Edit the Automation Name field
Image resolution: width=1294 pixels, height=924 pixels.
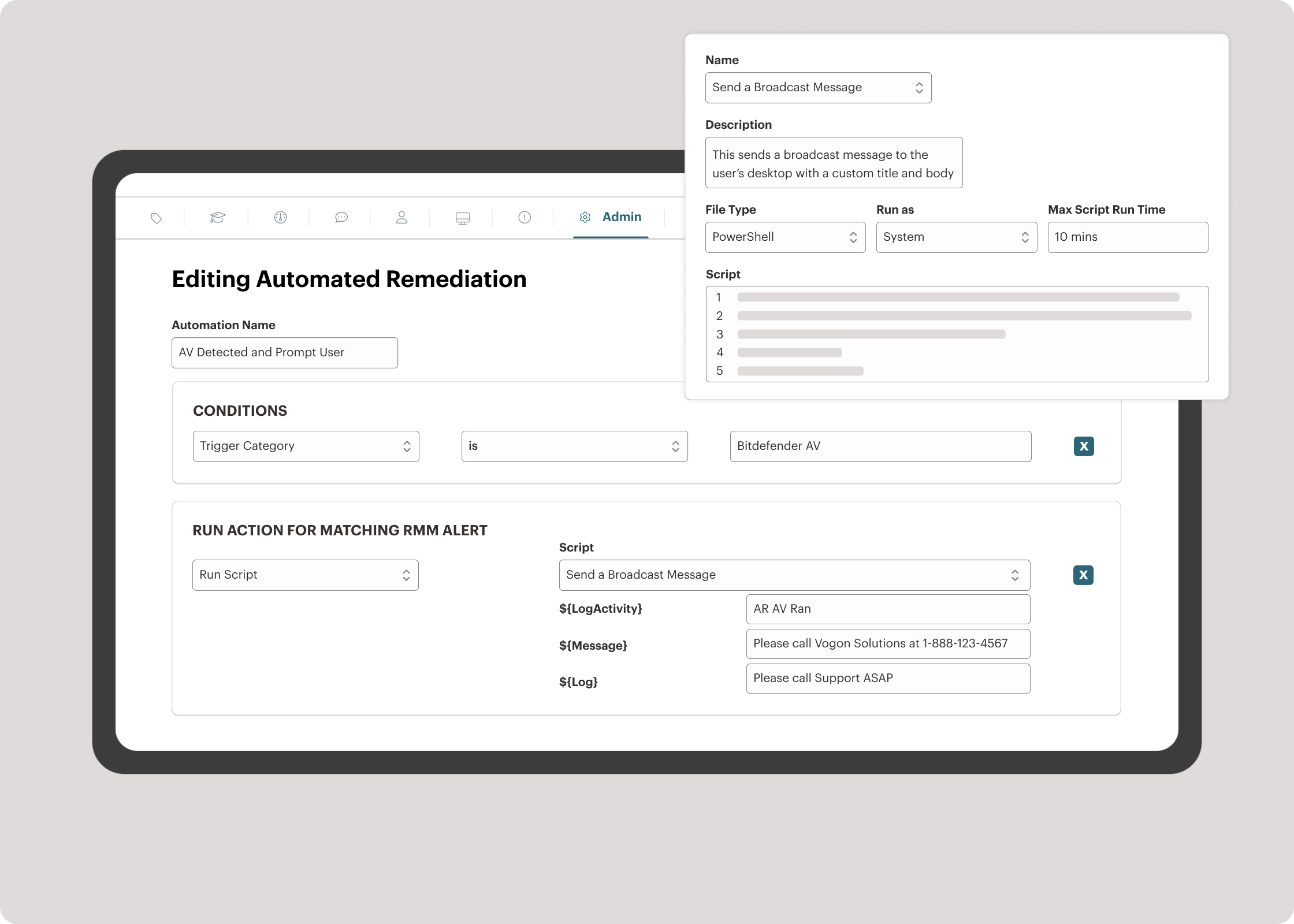(x=284, y=352)
